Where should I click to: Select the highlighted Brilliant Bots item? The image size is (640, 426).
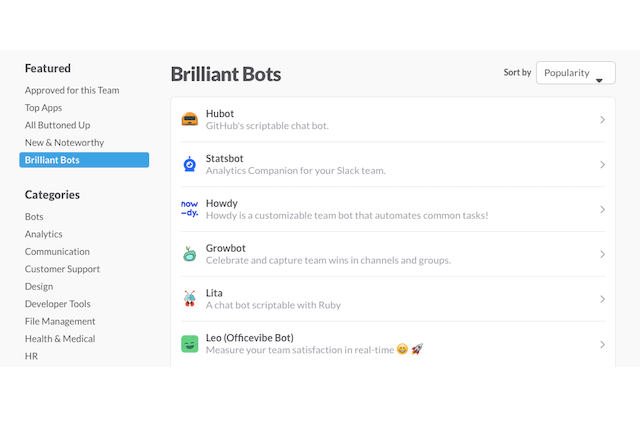click(x=84, y=160)
